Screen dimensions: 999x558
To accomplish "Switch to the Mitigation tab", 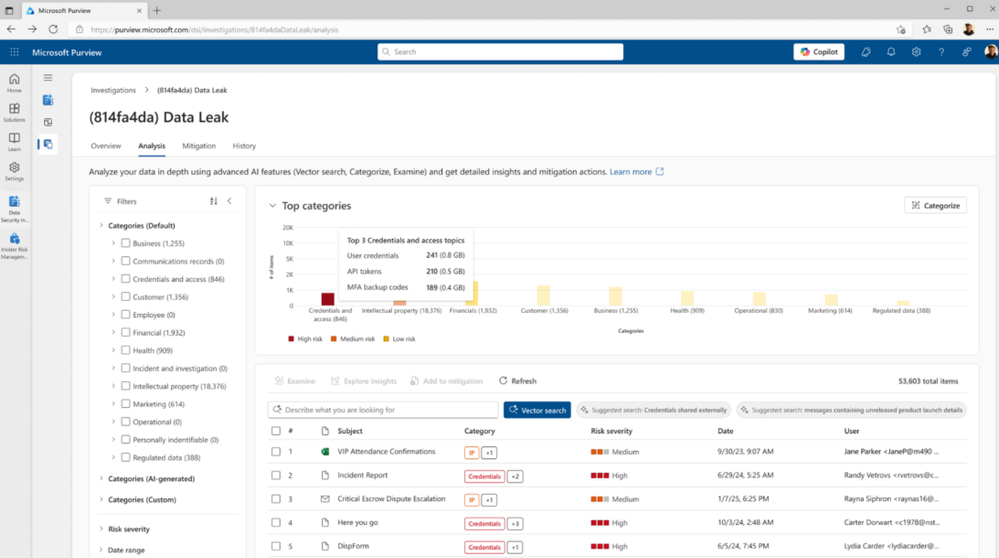I will click(199, 146).
